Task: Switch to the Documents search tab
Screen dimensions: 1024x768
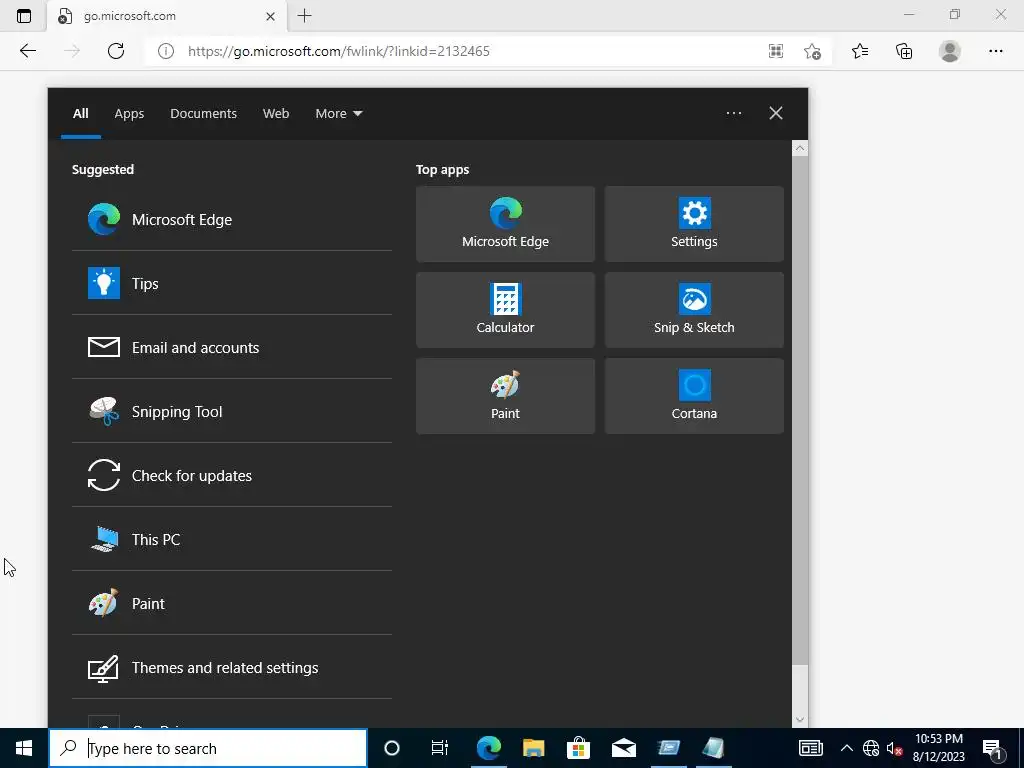Action: coord(204,114)
